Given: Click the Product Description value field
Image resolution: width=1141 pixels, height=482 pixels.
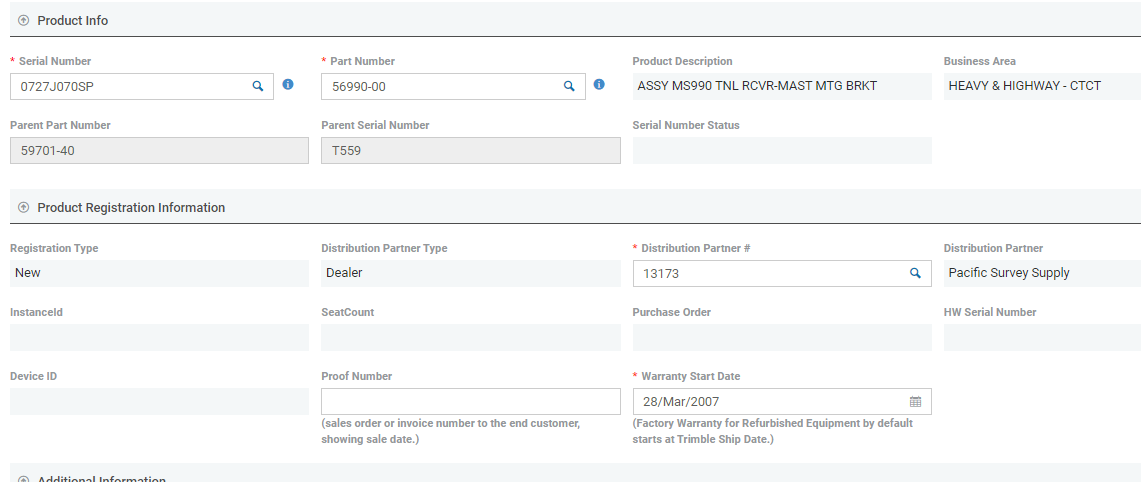Looking at the screenshot, I should coord(781,86).
